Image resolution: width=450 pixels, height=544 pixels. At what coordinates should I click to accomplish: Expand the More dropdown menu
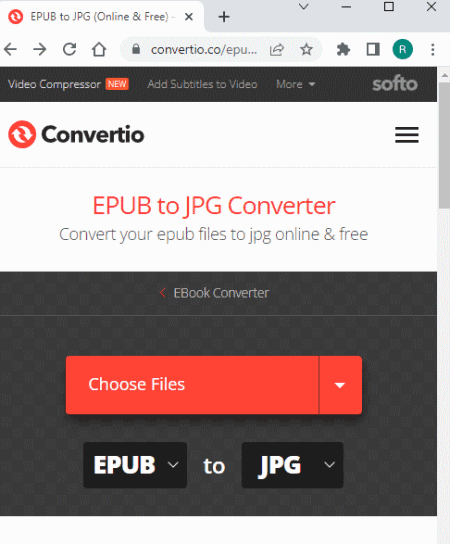tap(296, 84)
